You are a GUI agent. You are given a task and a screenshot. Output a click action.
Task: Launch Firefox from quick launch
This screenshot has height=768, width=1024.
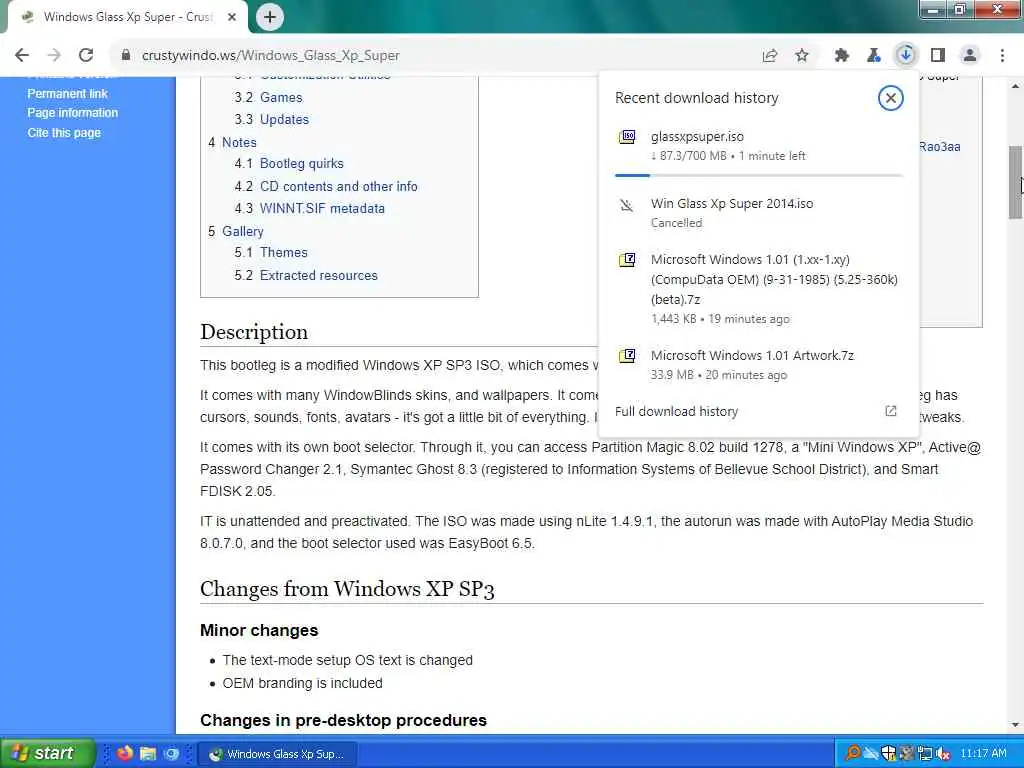coord(124,754)
